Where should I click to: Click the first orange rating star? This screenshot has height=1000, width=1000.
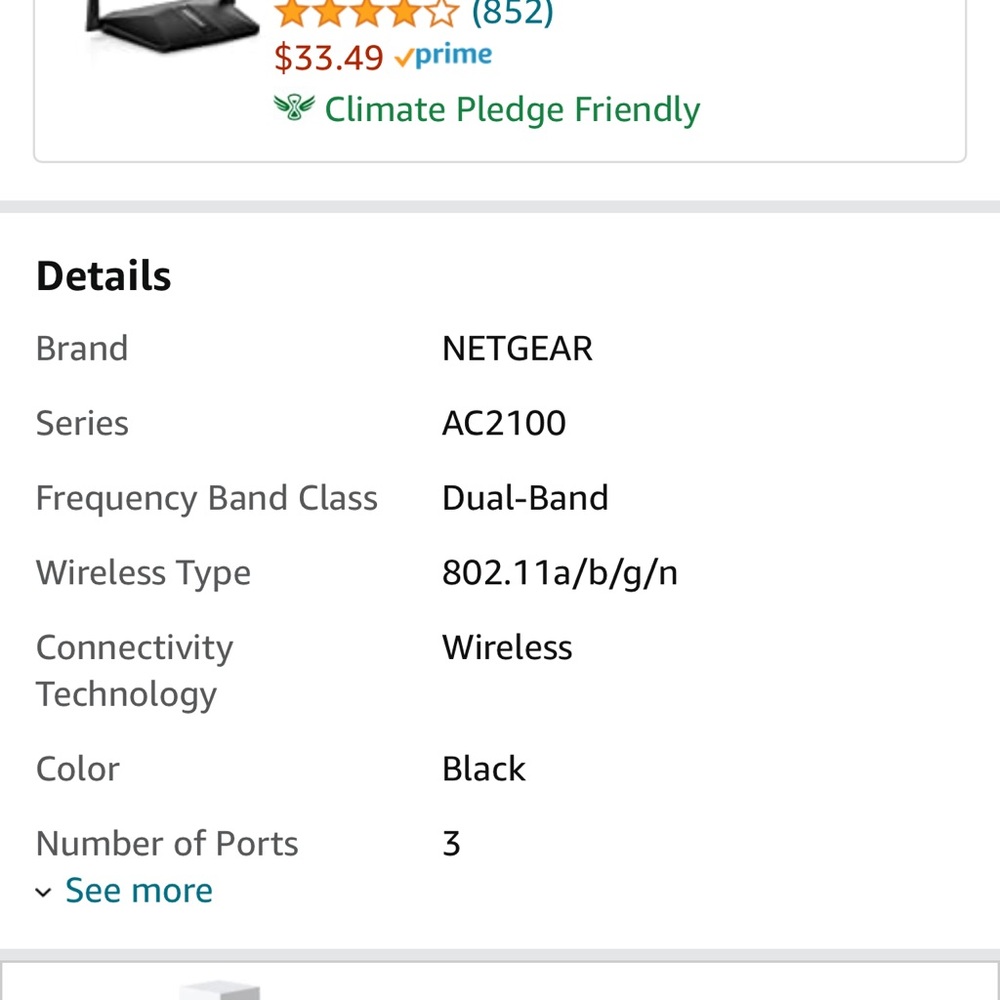(291, 14)
